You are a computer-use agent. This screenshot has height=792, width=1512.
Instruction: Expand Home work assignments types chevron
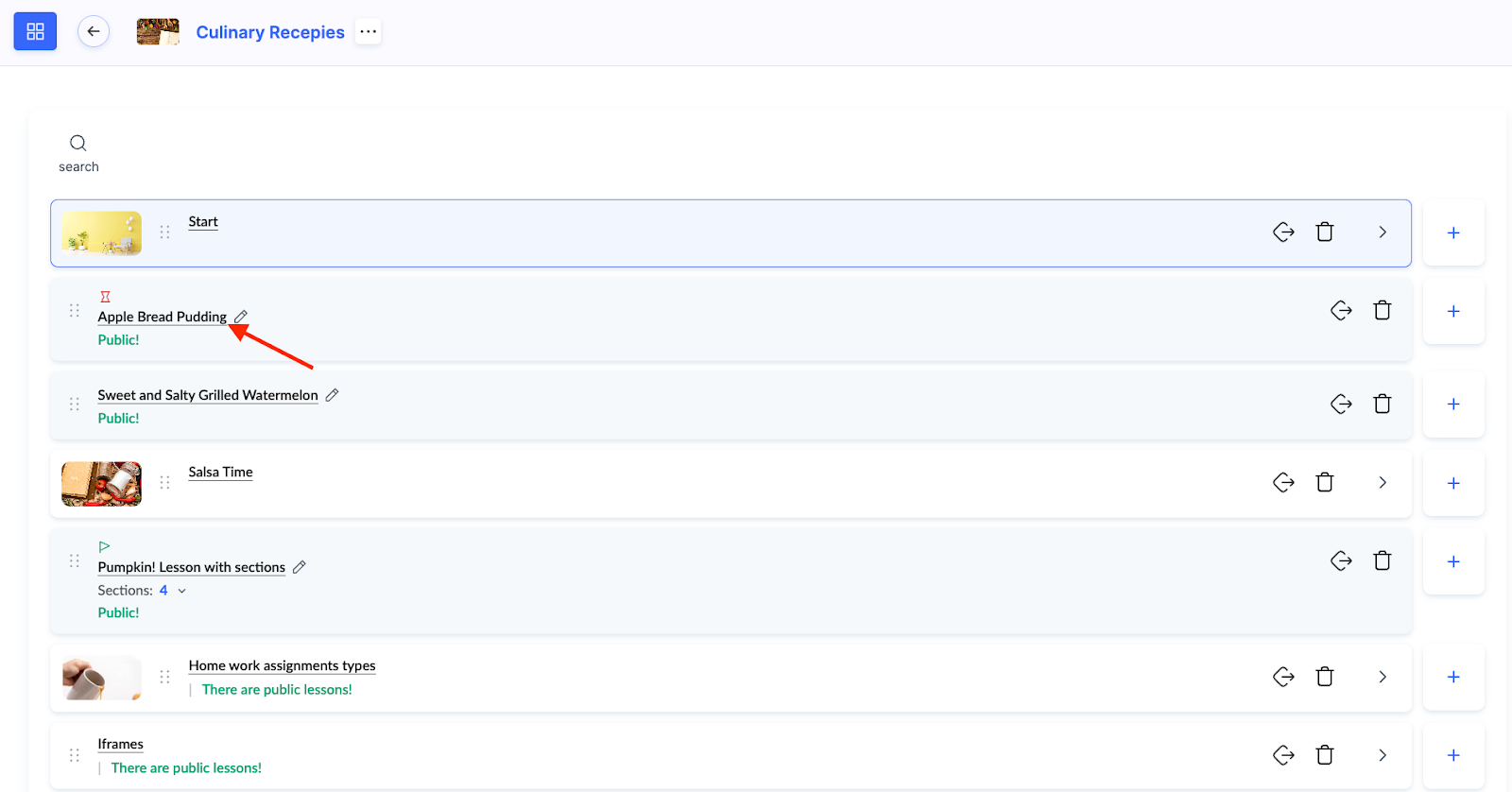[1383, 677]
